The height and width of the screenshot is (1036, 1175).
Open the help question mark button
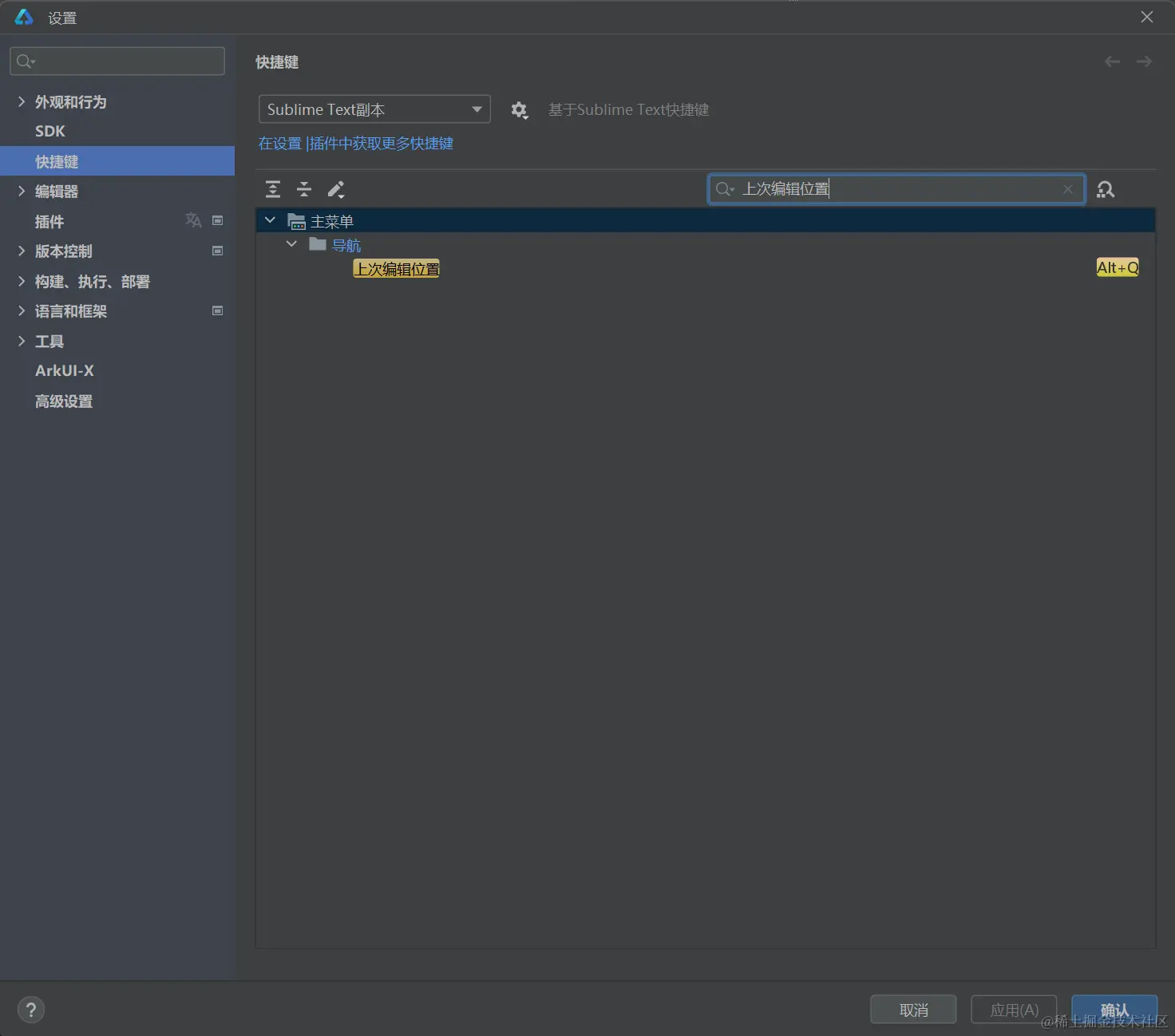point(31,1010)
